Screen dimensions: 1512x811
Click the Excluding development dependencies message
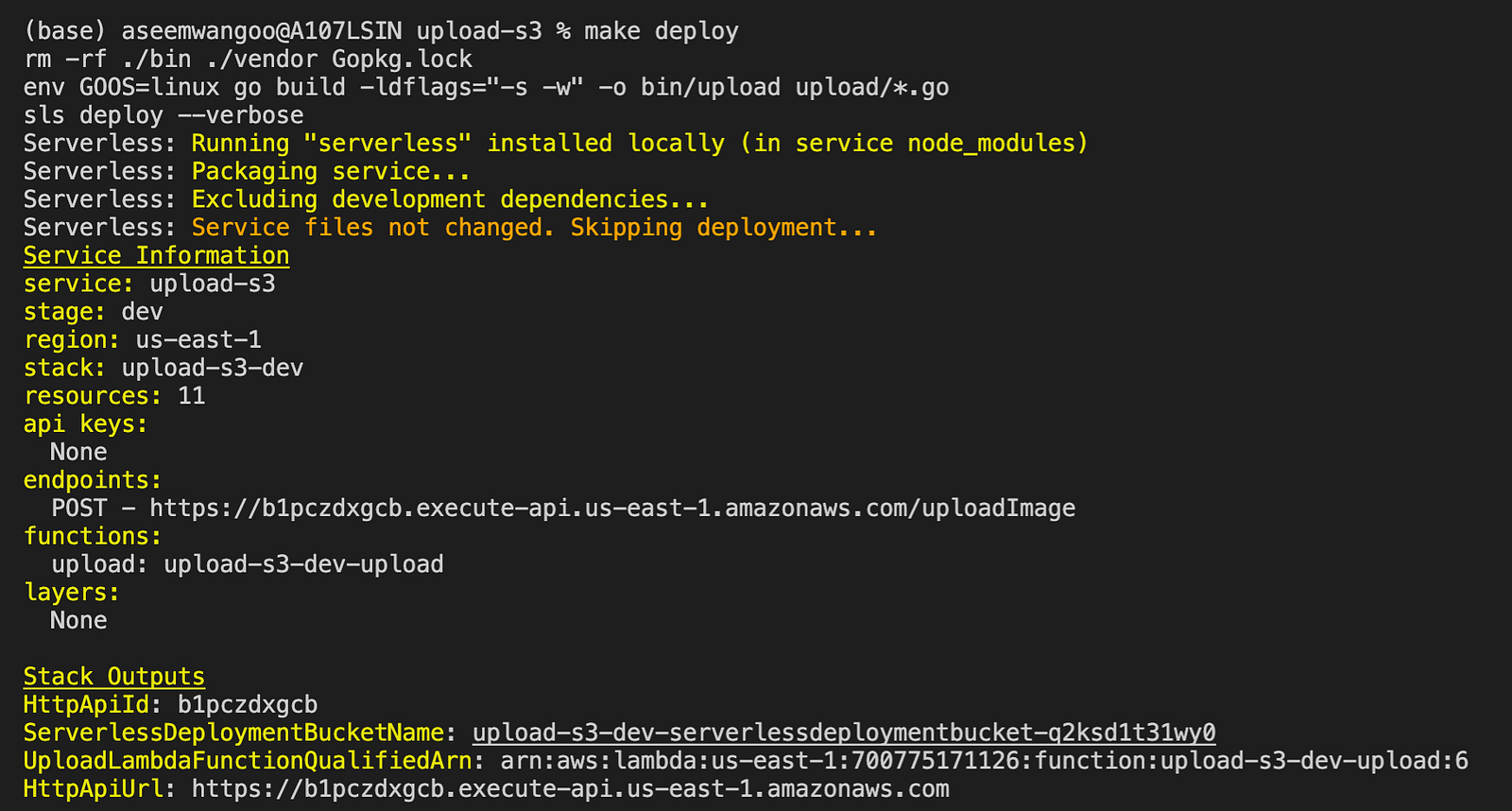point(451,199)
